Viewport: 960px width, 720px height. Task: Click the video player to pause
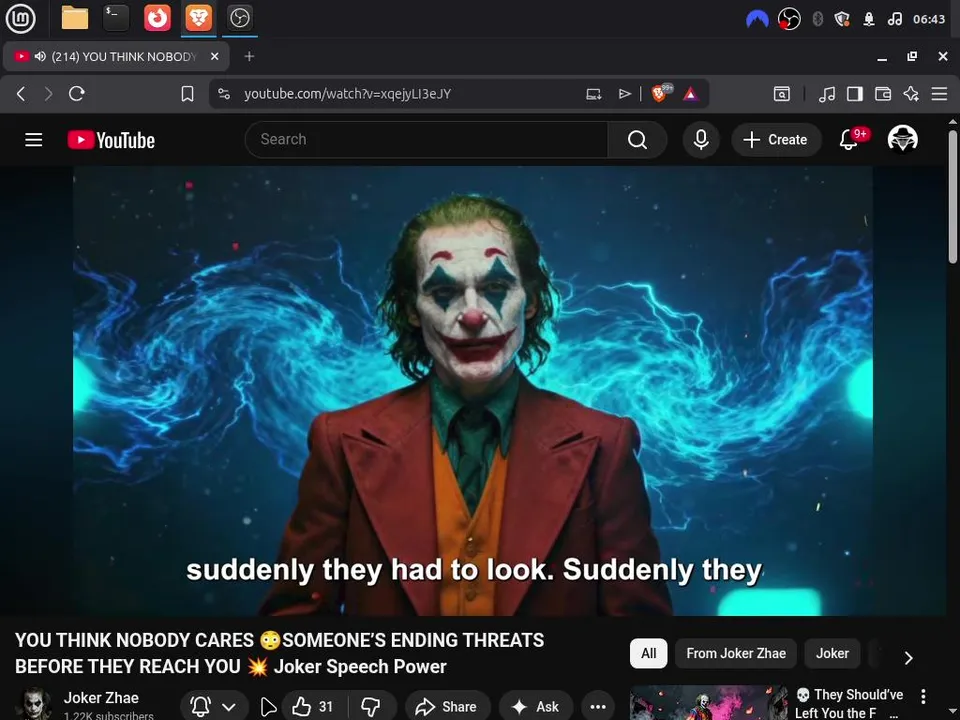473,391
